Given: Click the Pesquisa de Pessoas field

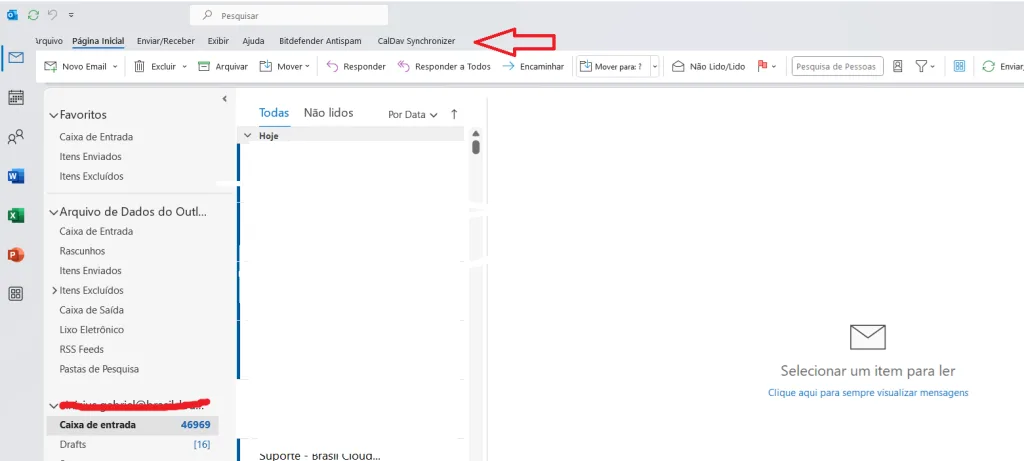Looking at the screenshot, I should [837, 67].
